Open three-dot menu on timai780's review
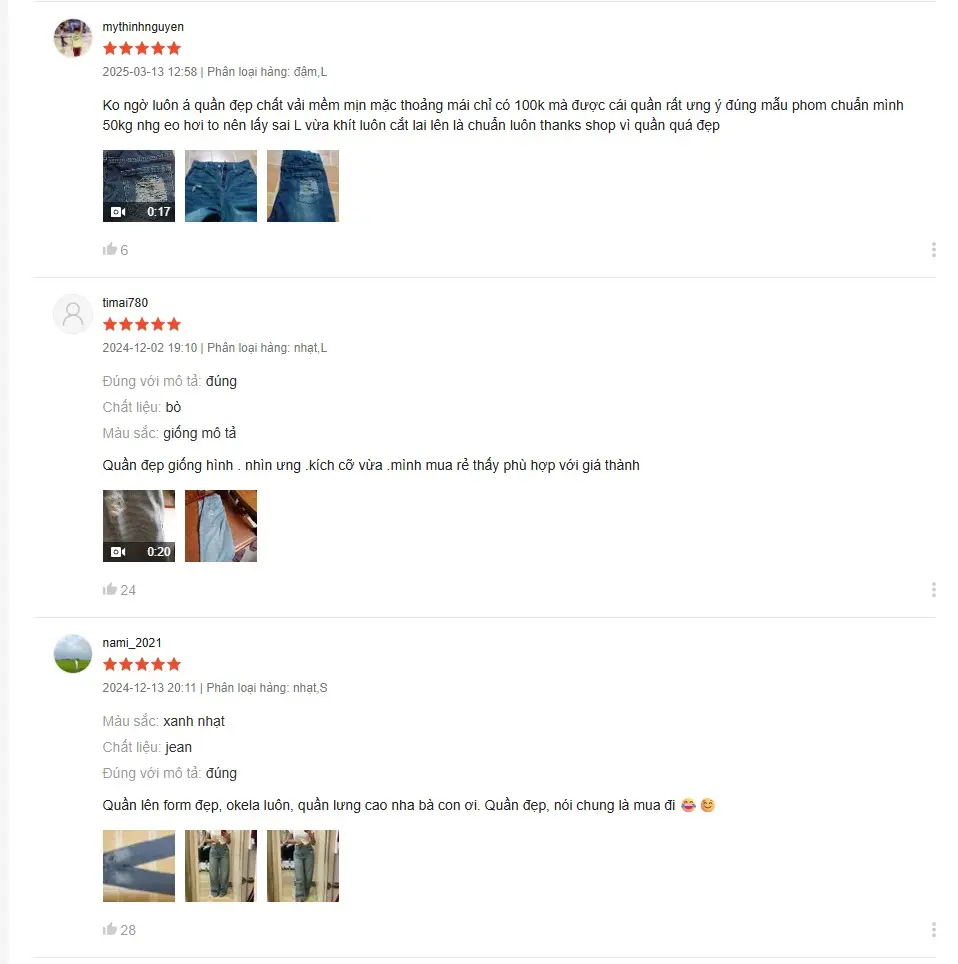This screenshot has width=958, height=964. 933,590
